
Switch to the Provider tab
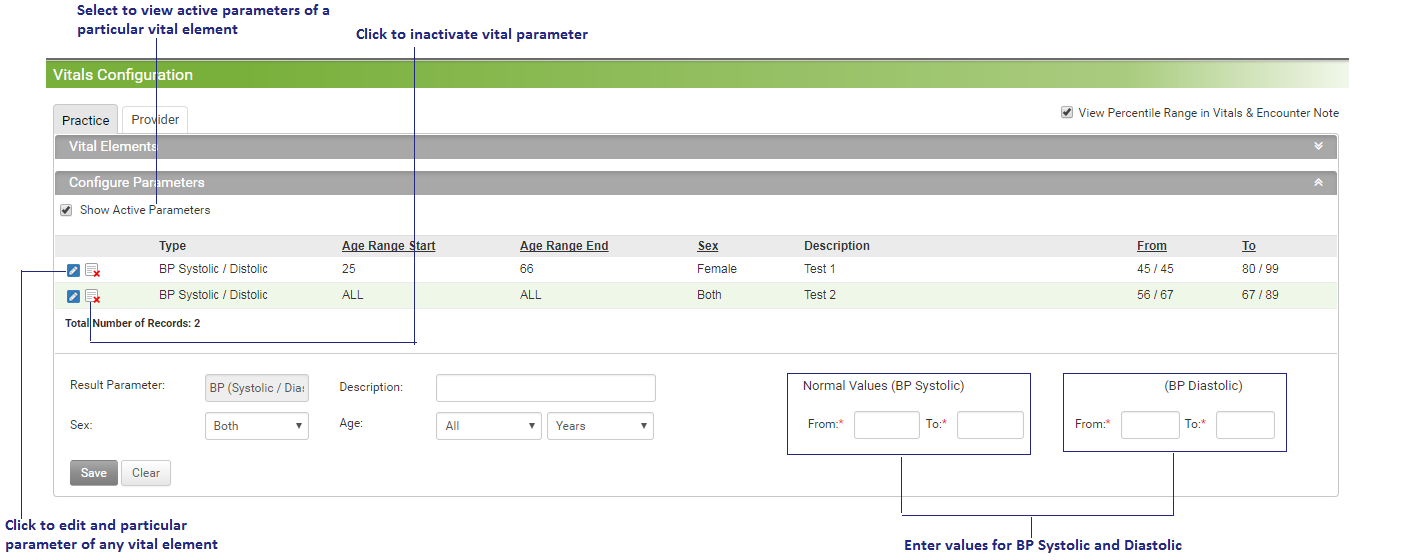click(155, 119)
